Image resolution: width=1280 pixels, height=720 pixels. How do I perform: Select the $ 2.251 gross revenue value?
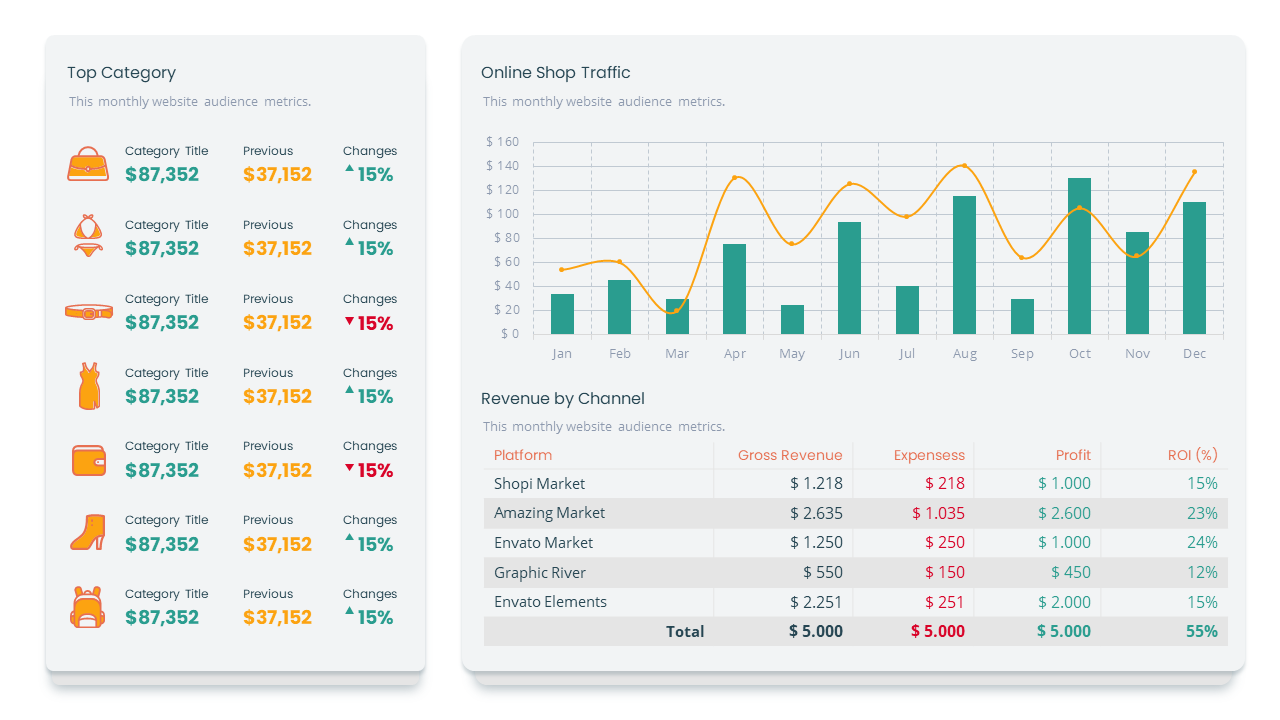point(816,602)
